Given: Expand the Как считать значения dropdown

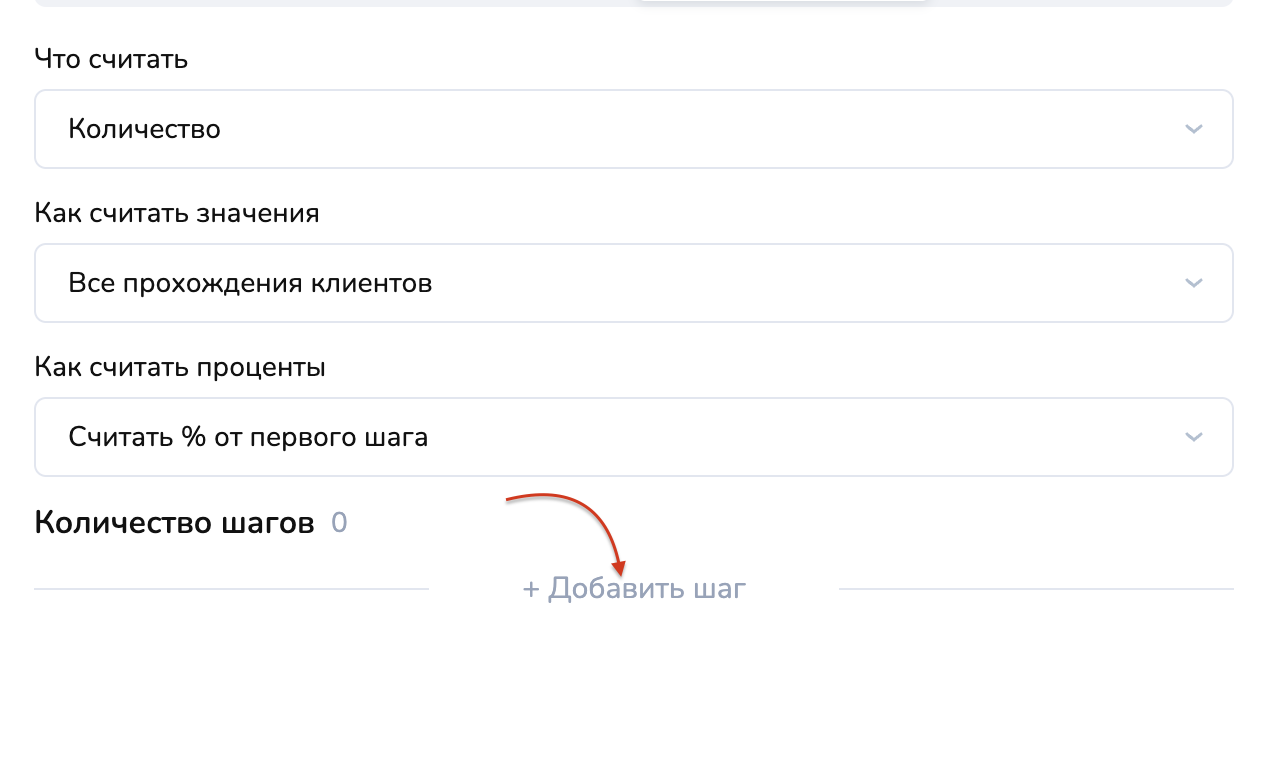Looking at the screenshot, I should [633, 283].
